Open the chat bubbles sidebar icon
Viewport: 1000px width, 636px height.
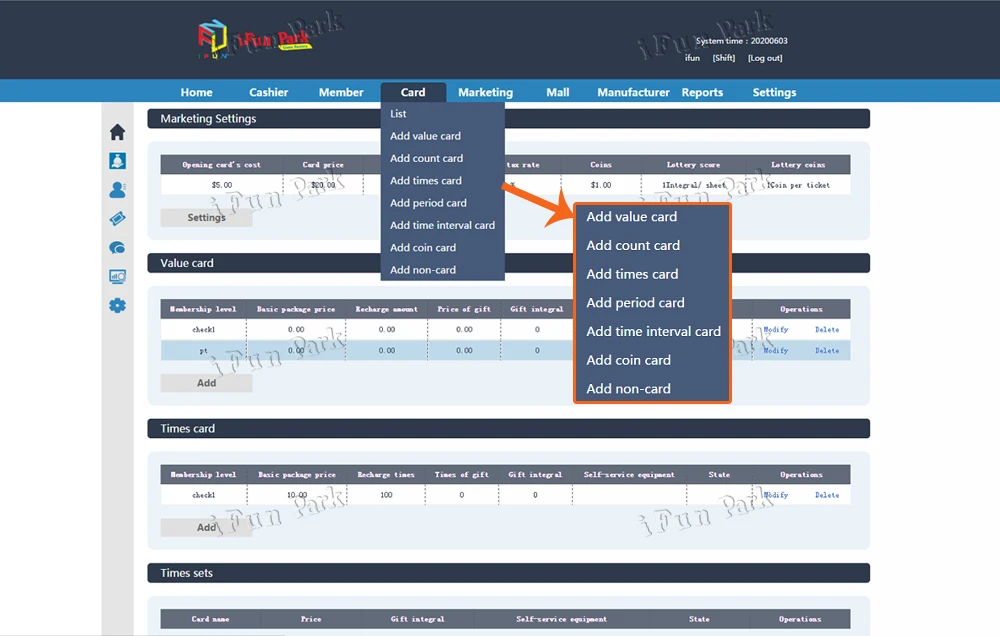click(x=117, y=248)
